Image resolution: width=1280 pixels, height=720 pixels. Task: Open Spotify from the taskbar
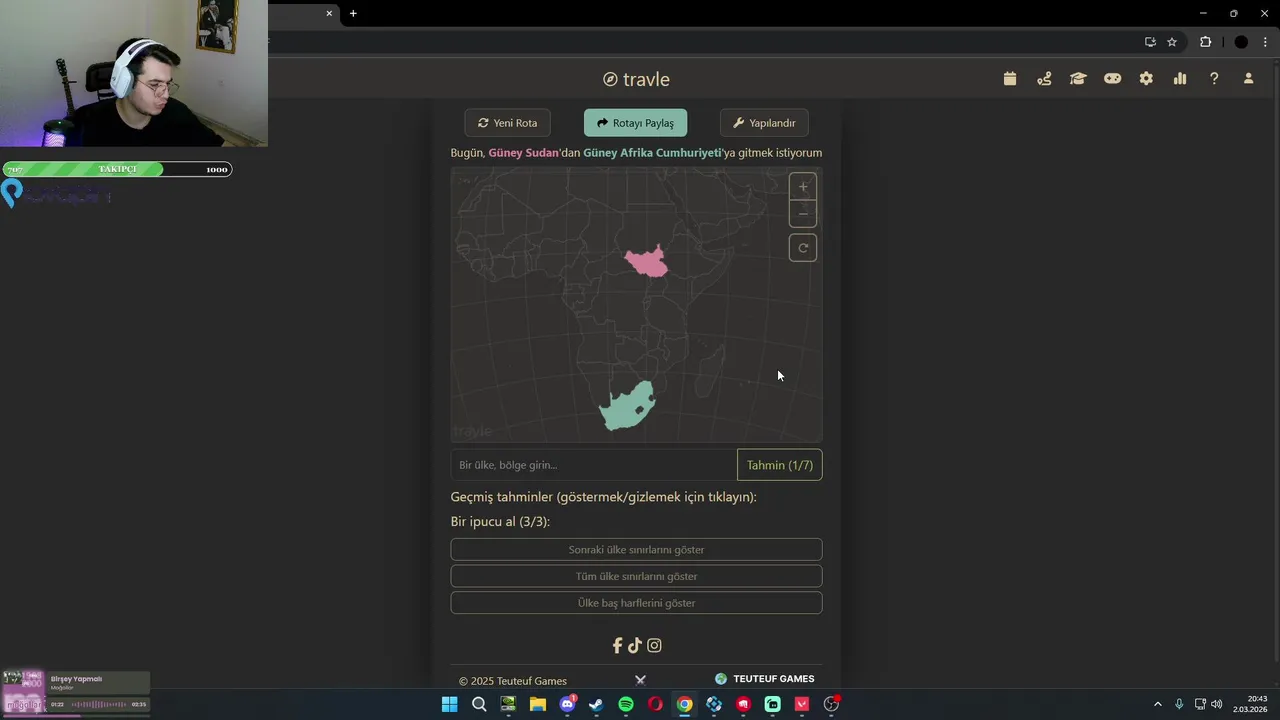coord(626,704)
